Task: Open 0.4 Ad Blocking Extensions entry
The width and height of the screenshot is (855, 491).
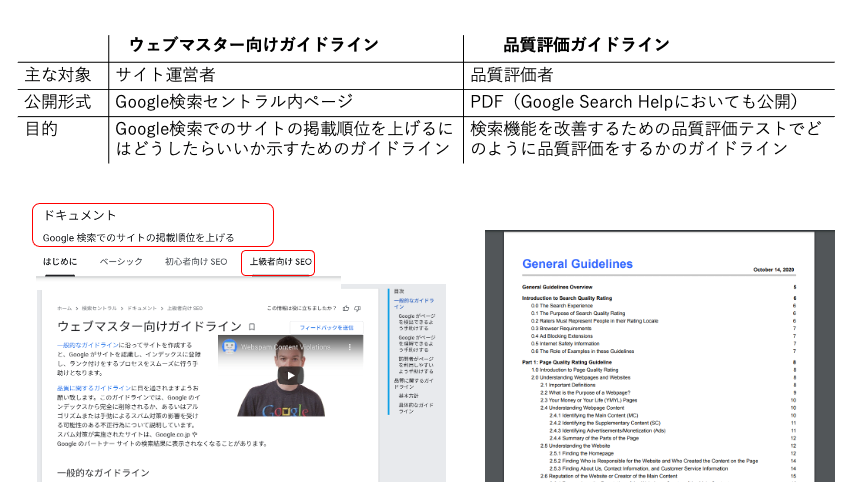Action: coord(562,336)
